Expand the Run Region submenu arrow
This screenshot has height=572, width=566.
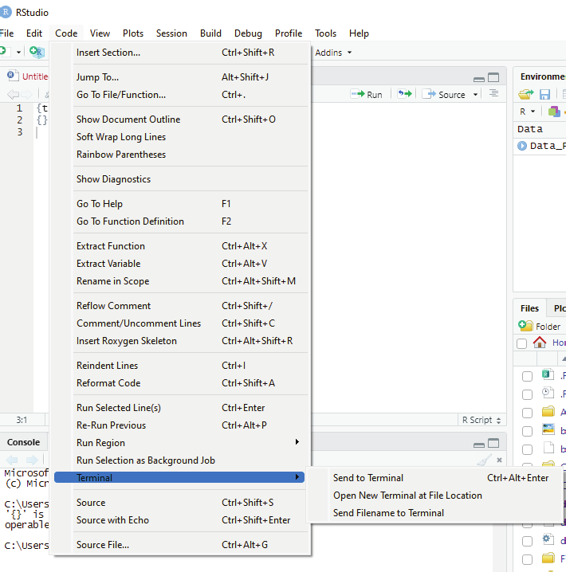click(297, 442)
